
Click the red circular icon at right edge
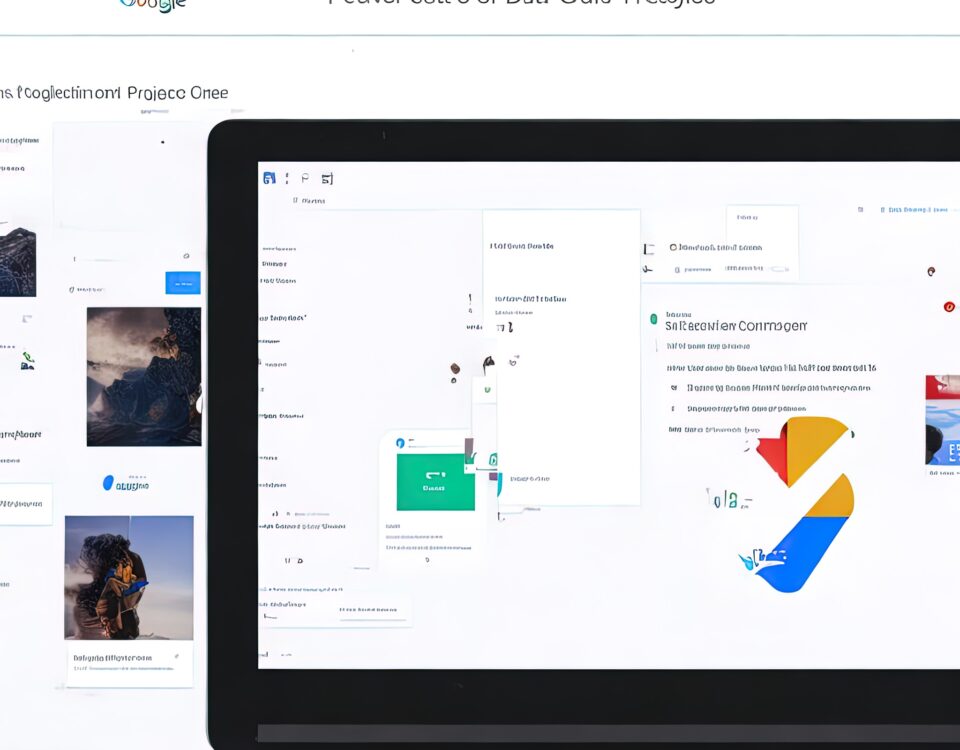949,307
